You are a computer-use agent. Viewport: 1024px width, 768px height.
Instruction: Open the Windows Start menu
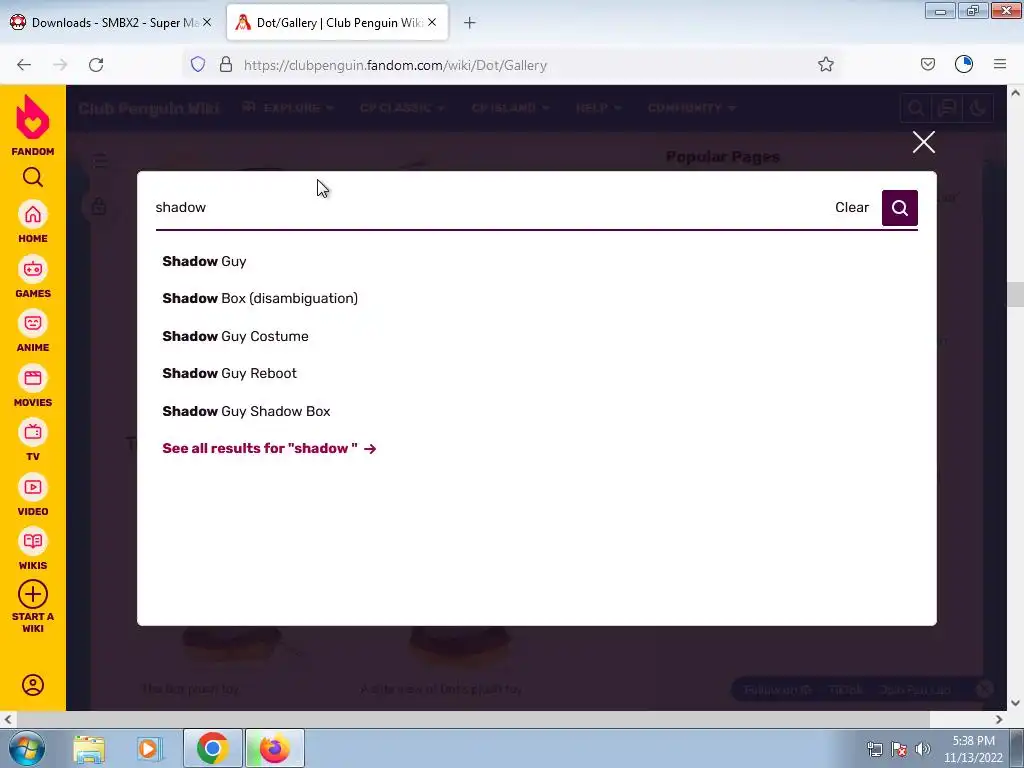26,748
